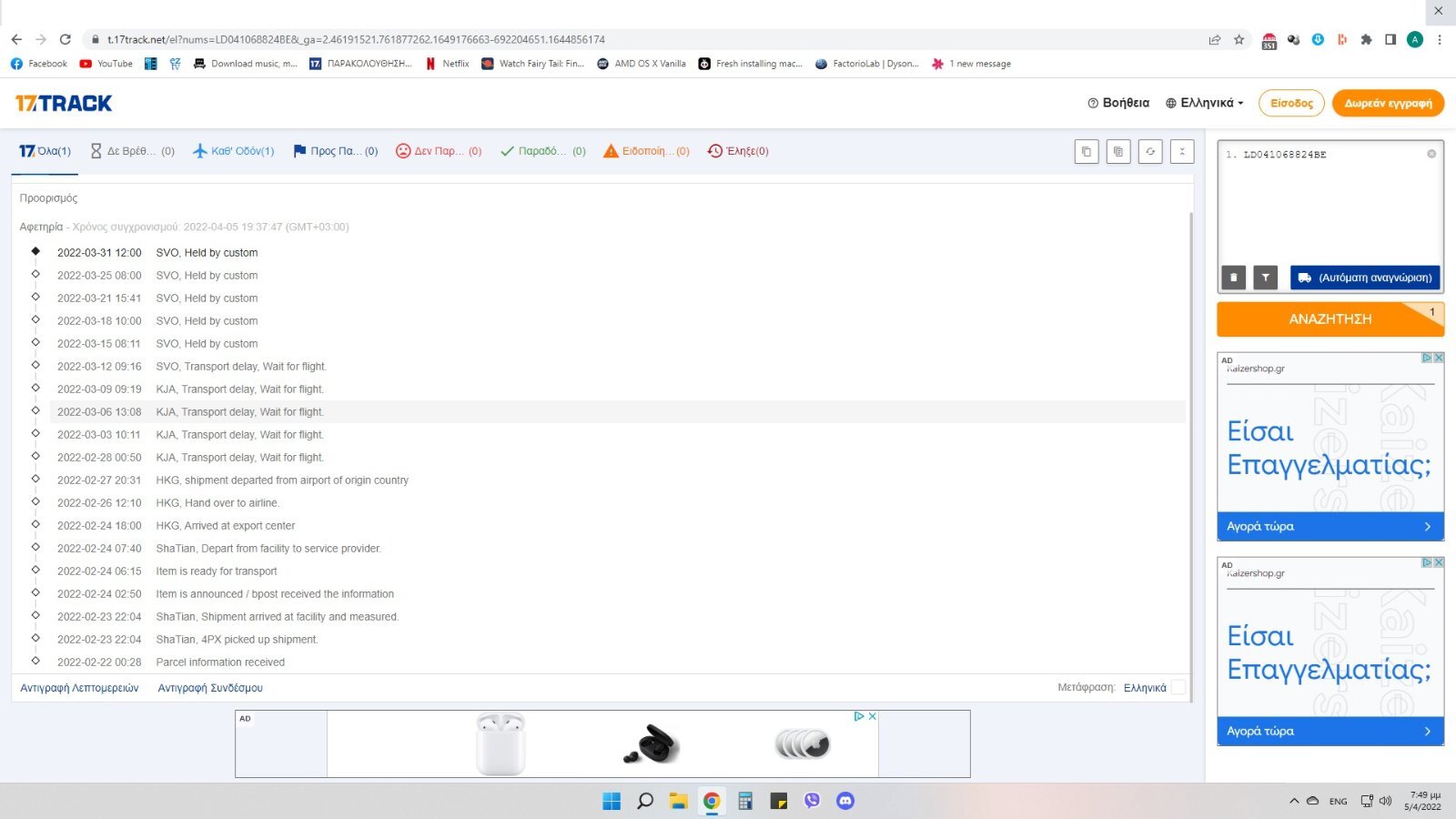Refresh all tracking results with sync icon
Screen dimensions: 1456x819
click(1150, 152)
